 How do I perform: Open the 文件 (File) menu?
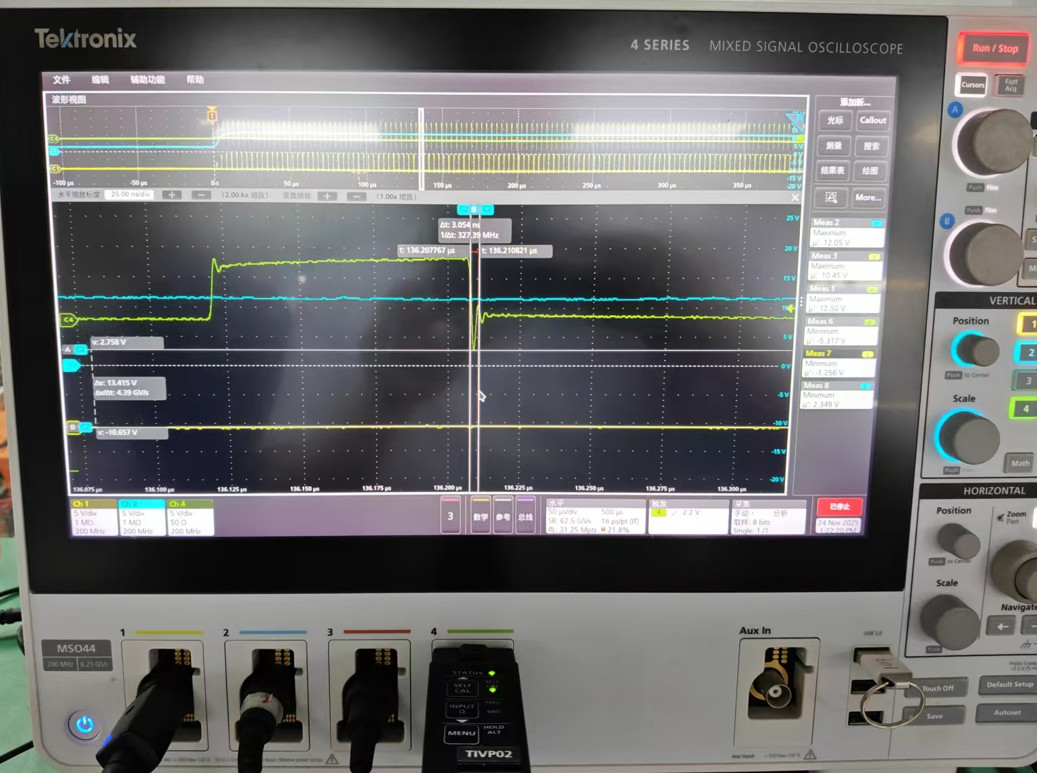pos(62,79)
